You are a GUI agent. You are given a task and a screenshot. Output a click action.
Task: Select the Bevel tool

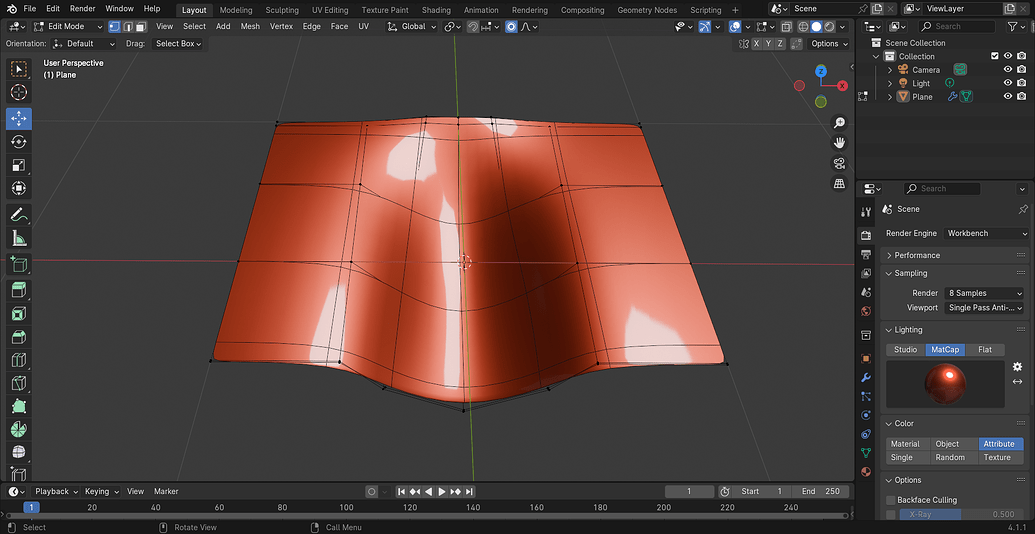(x=19, y=337)
